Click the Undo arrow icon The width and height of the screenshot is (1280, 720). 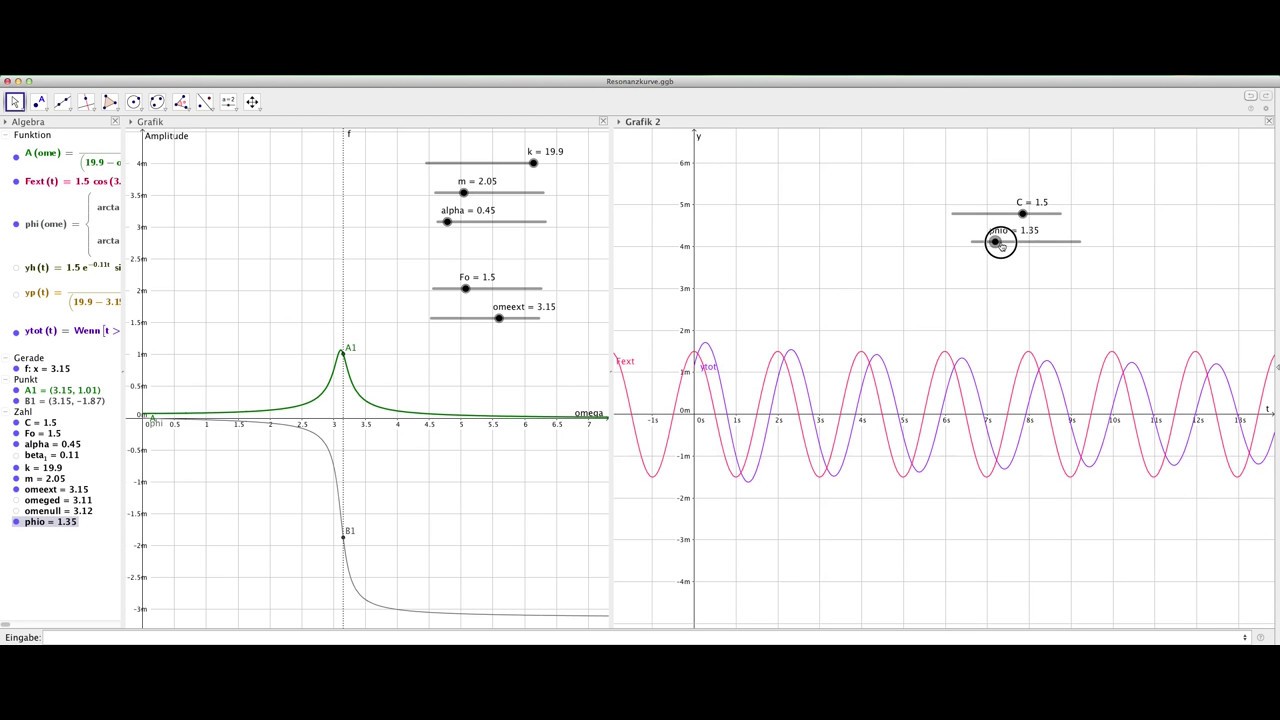pos(1250,96)
